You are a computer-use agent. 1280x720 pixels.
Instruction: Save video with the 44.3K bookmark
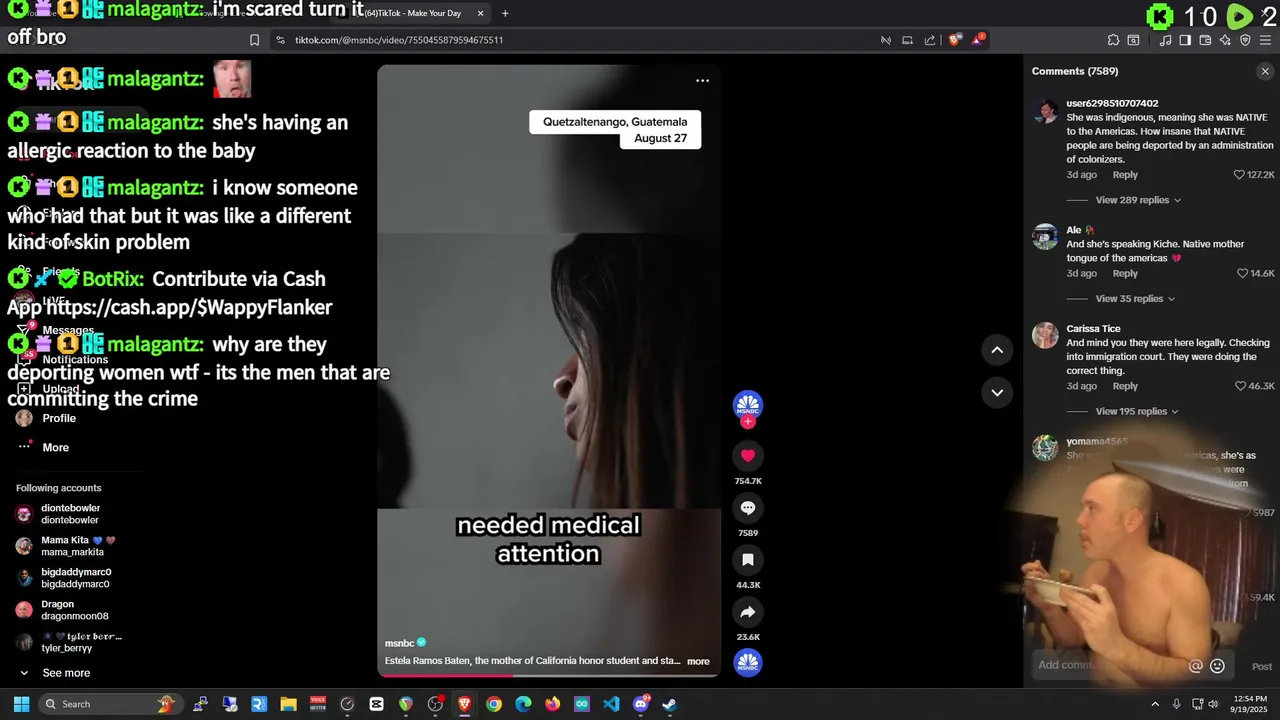coord(747,560)
